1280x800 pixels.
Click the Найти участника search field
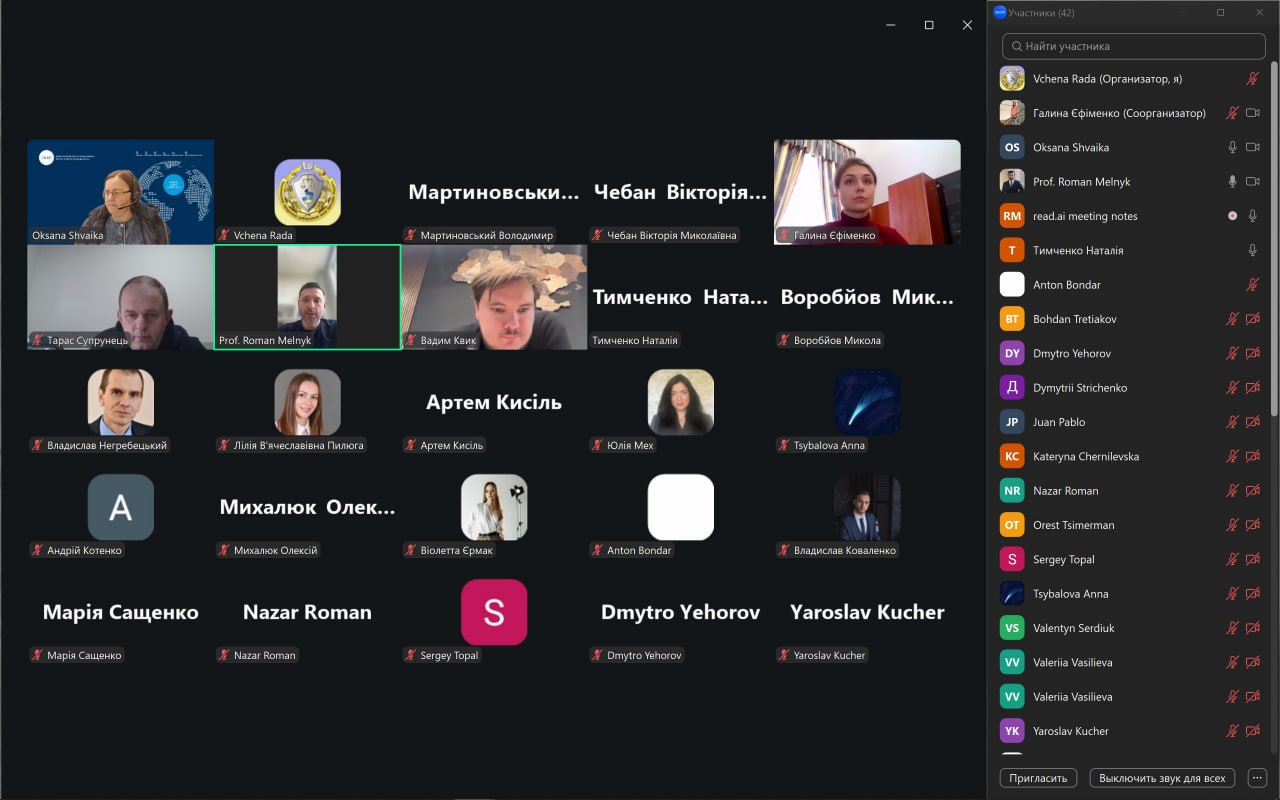tap(1134, 46)
